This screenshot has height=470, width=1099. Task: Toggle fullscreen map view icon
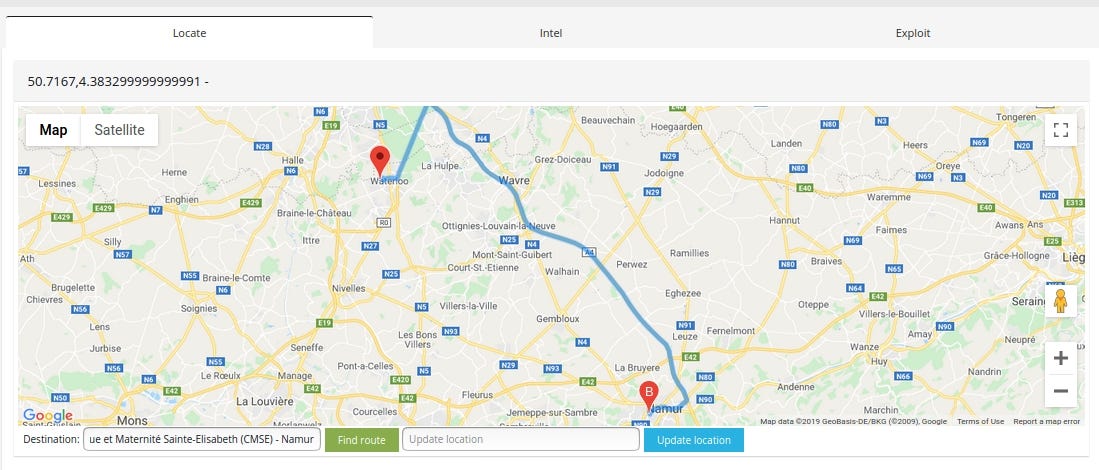(1060, 130)
